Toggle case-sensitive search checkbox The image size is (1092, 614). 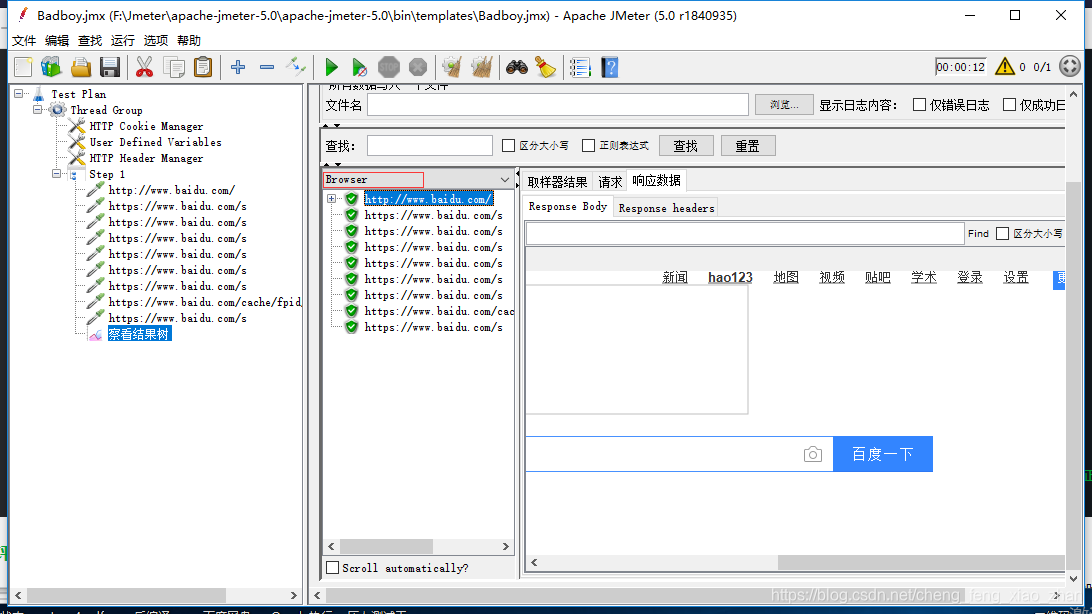coord(508,145)
